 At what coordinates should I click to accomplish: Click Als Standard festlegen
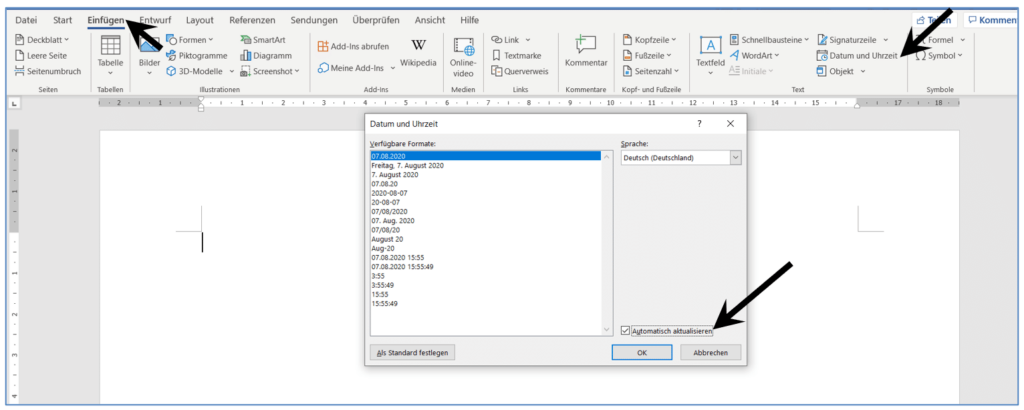coord(412,353)
